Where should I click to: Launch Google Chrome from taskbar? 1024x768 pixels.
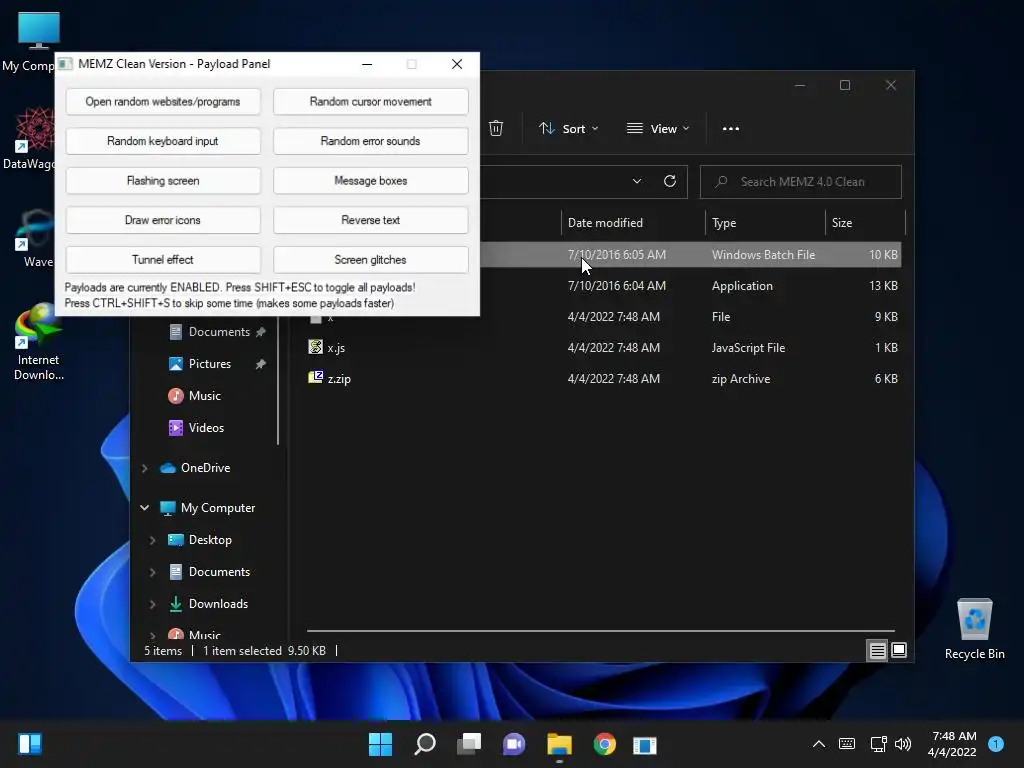tap(604, 744)
